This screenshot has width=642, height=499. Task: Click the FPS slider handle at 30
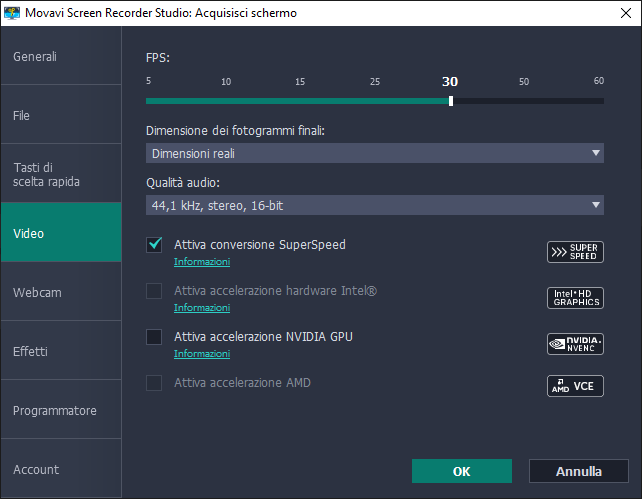click(451, 100)
